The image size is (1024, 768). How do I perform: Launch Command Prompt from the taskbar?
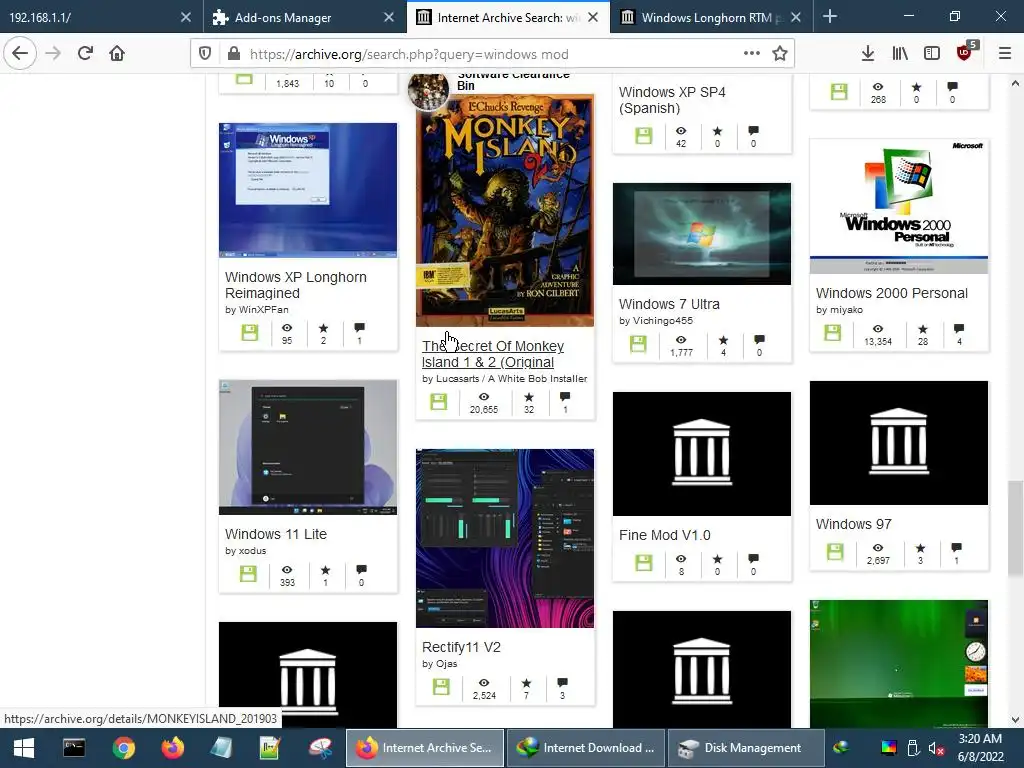click(x=74, y=748)
